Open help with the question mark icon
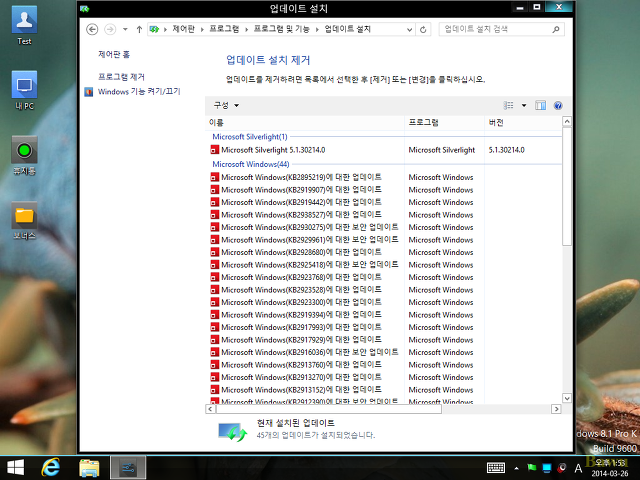640x480 pixels. [558, 106]
